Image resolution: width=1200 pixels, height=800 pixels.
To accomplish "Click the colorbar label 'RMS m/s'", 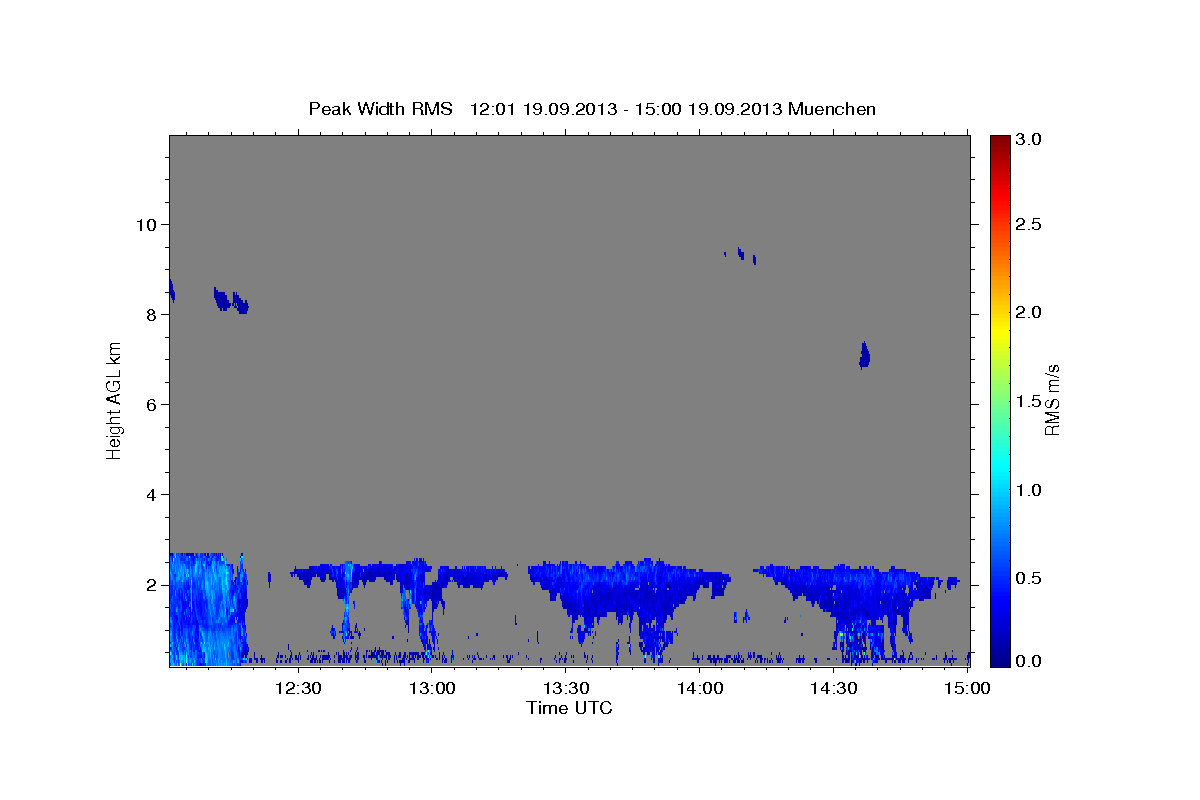I will coord(1052,400).
